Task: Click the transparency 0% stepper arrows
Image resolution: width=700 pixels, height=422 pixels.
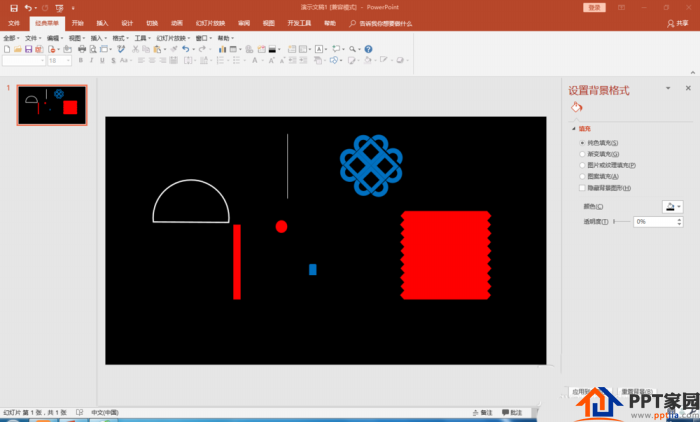Action: (679, 221)
